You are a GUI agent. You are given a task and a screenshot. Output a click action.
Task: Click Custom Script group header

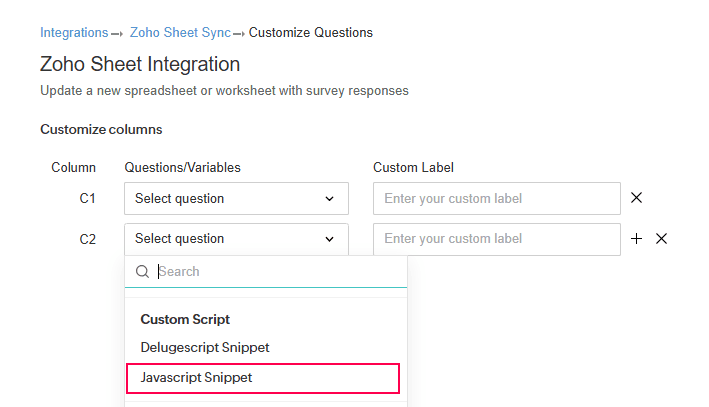[185, 319]
